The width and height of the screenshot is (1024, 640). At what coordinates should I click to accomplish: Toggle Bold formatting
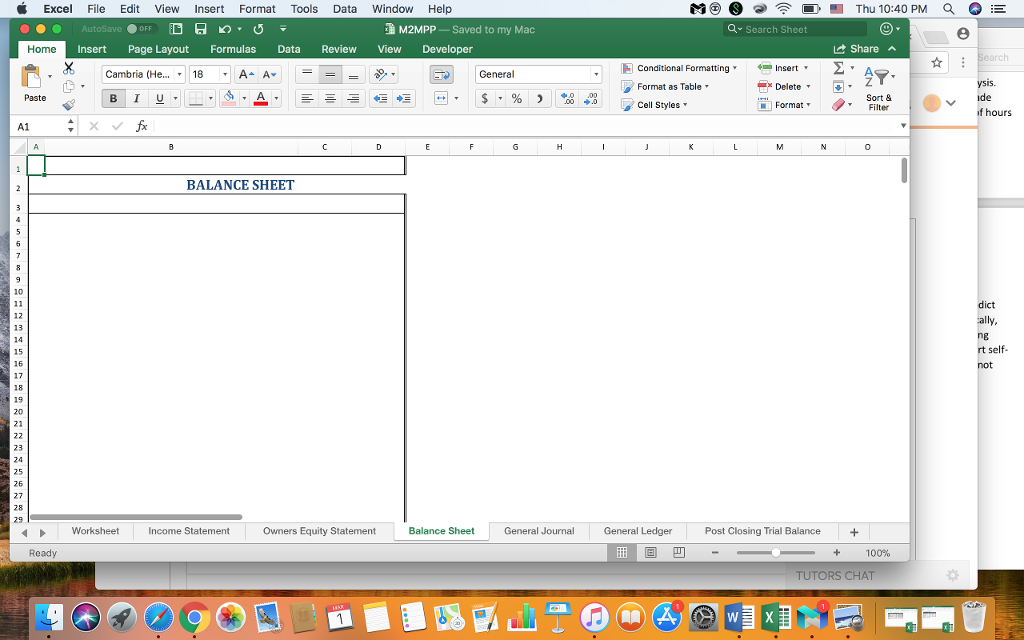tap(114, 99)
